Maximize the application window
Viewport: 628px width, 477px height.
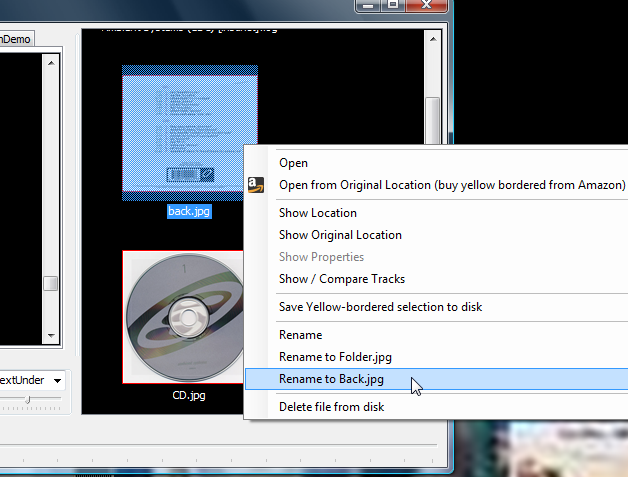pyautogui.click(x=393, y=5)
